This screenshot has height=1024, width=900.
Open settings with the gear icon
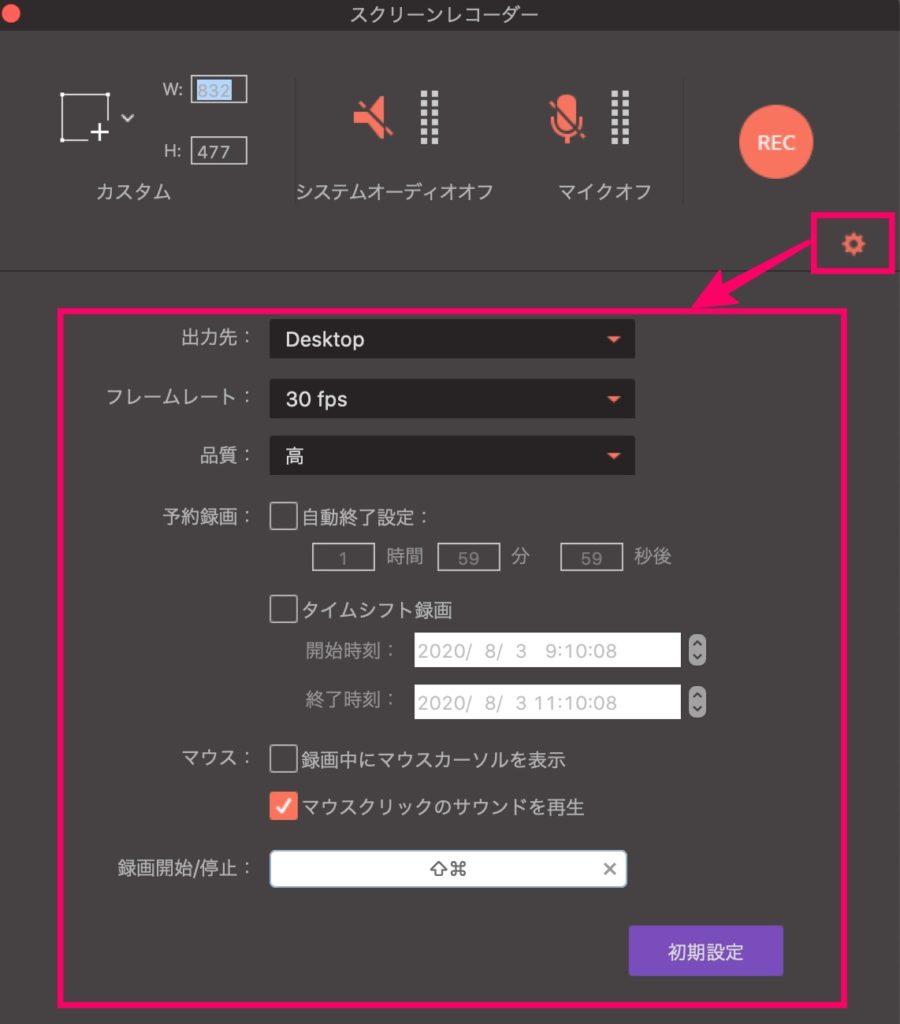pos(853,244)
